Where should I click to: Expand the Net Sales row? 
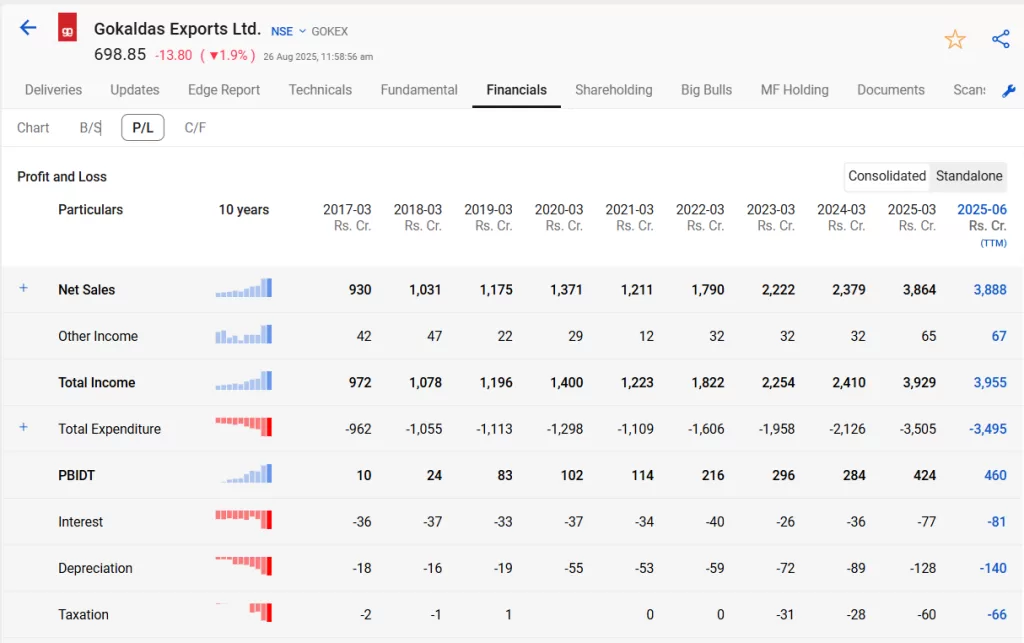[x=24, y=288]
